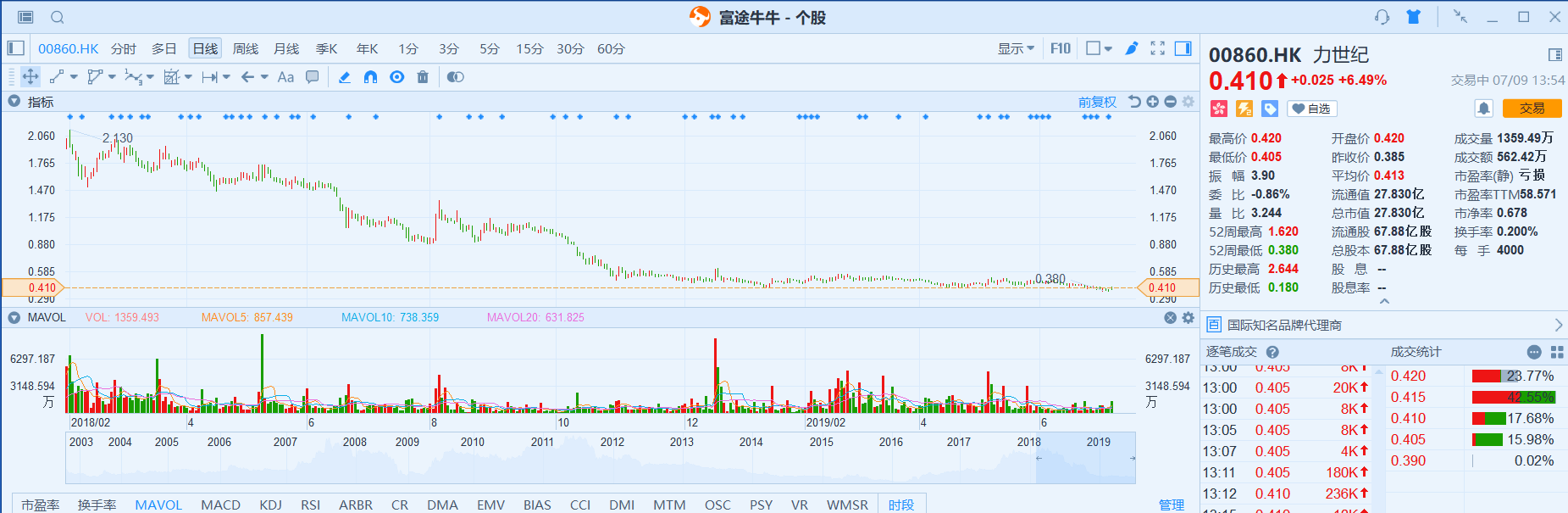Click the 前复权 adjustment link
1568x513 pixels.
tap(1097, 102)
